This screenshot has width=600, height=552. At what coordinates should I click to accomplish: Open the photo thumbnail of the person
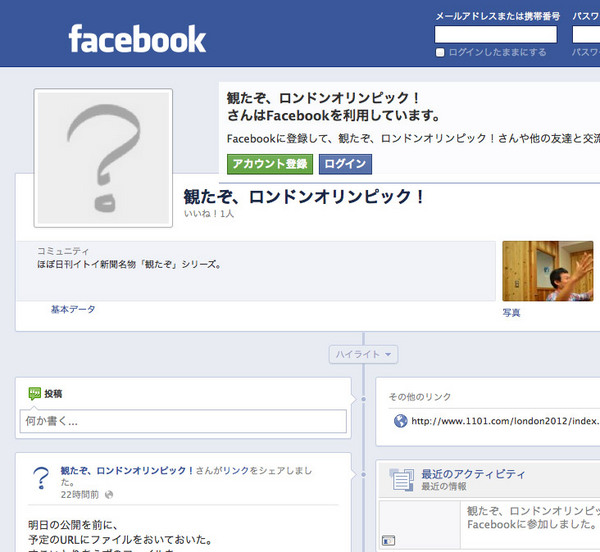point(547,271)
